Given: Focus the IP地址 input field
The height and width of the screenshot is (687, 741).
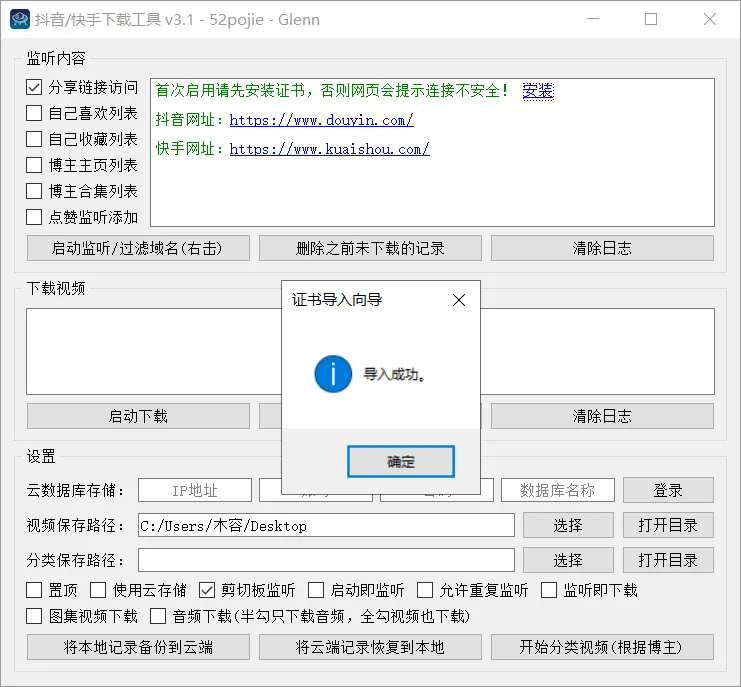Looking at the screenshot, I should 195,490.
